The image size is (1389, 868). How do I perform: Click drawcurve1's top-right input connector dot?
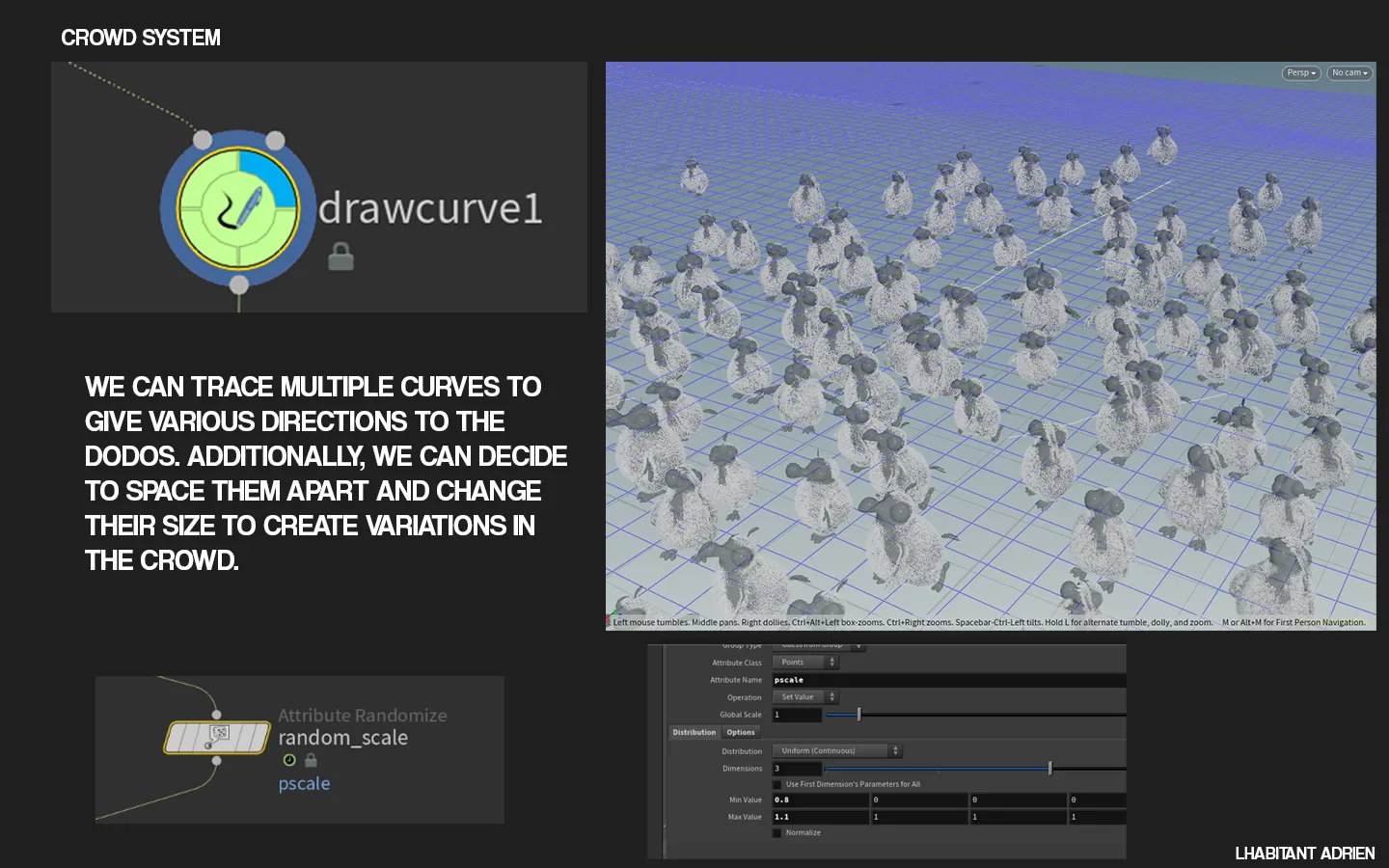point(275,141)
